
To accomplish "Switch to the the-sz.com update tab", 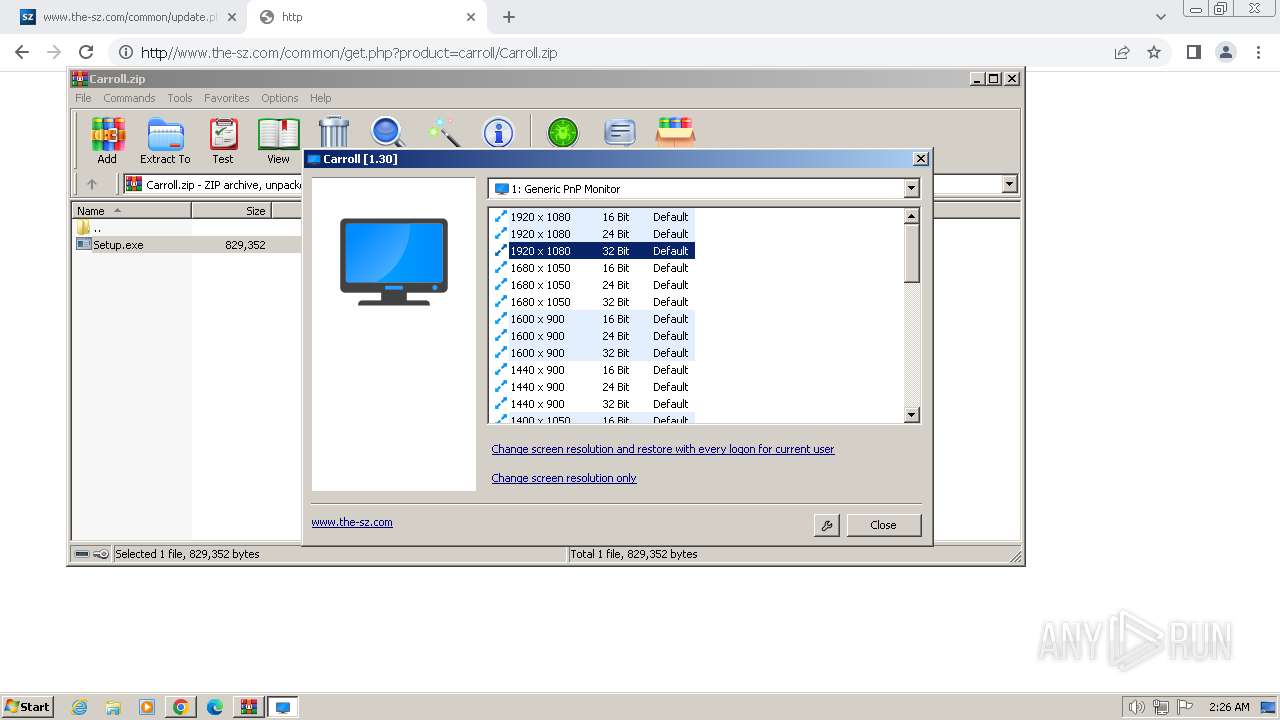I will tap(128, 17).
